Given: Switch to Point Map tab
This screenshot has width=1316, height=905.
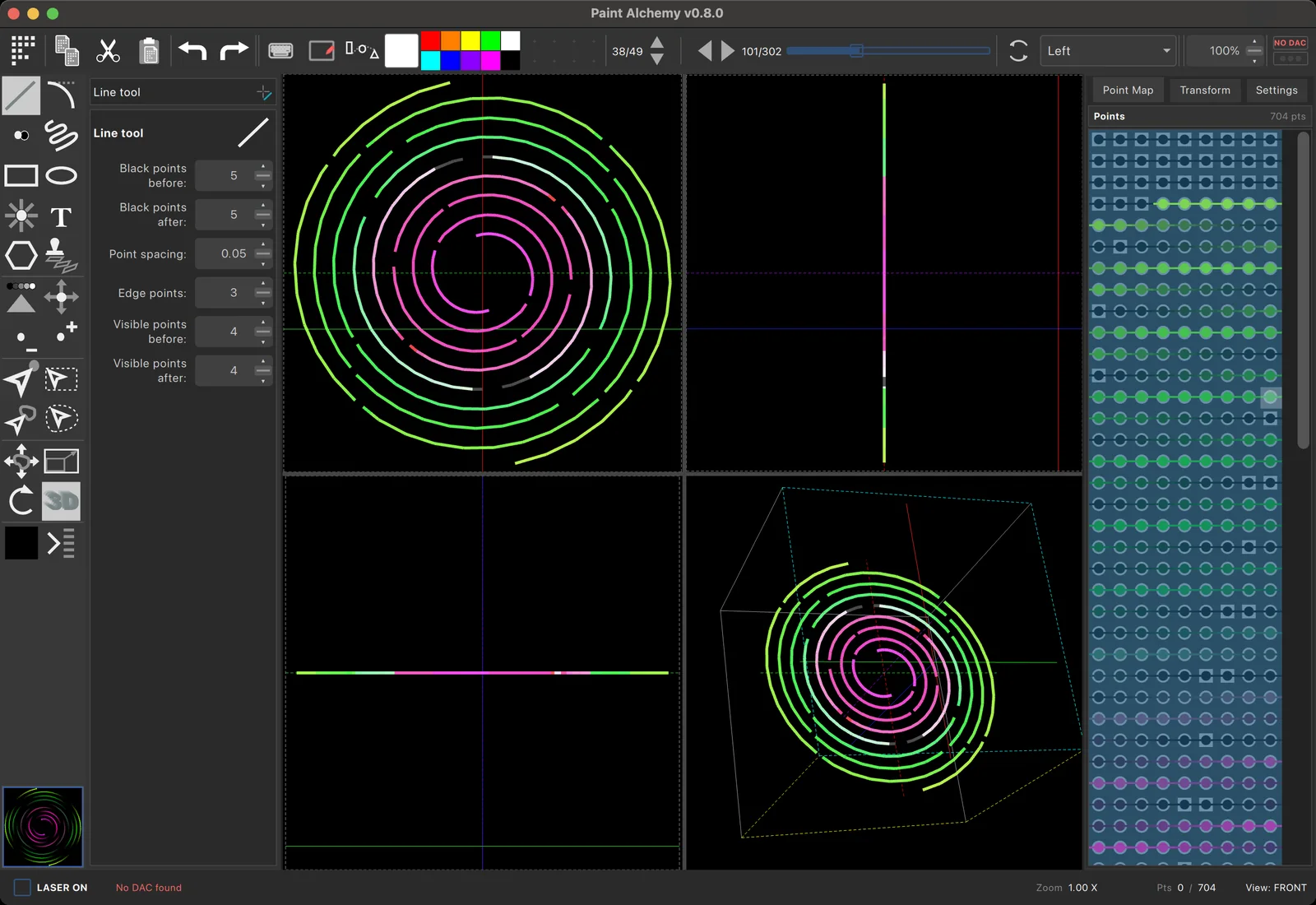Looking at the screenshot, I should [1128, 90].
